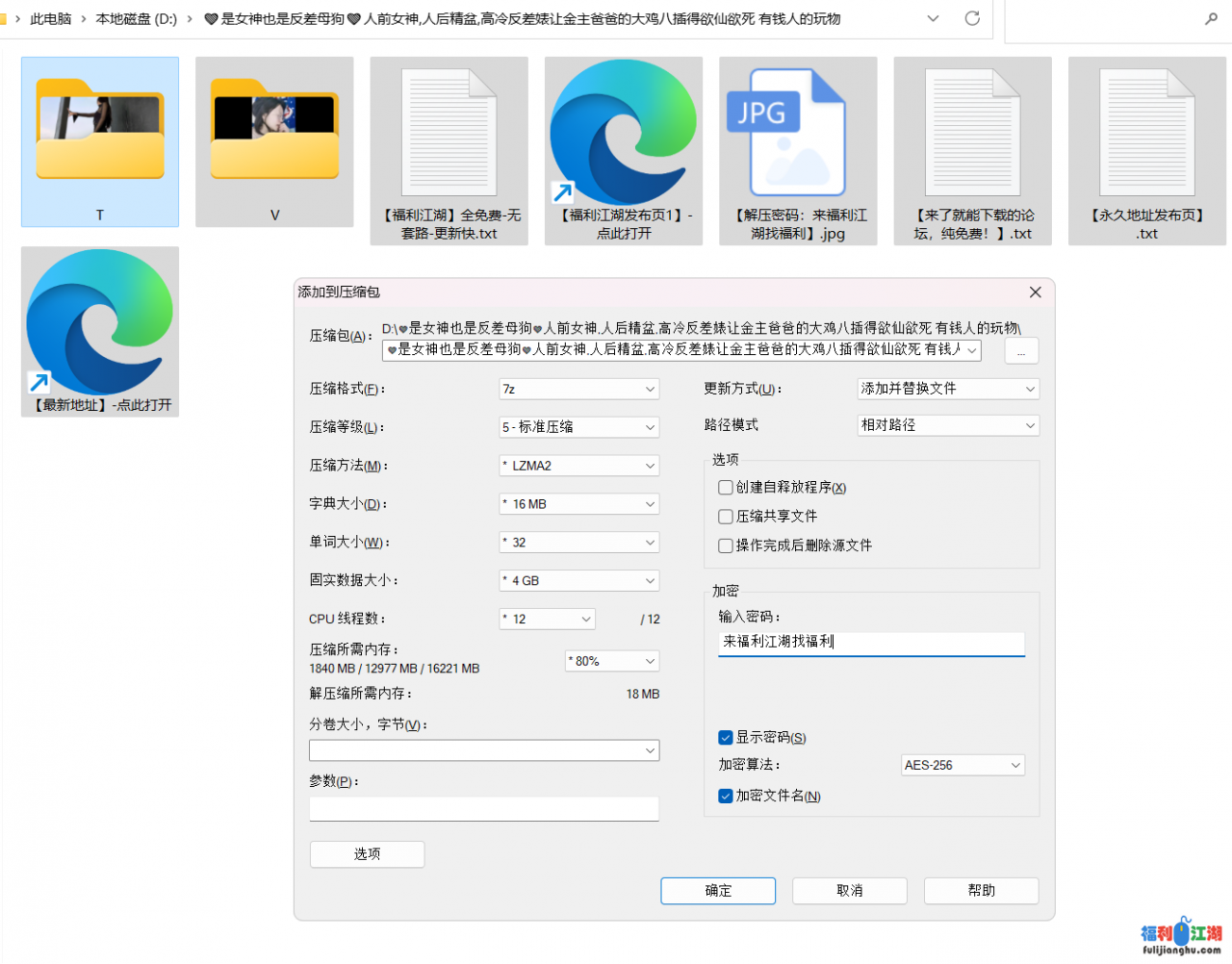Click 本地磁盘 (D:) in the breadcrumb

pyautogui.click(x=136, y=18)
